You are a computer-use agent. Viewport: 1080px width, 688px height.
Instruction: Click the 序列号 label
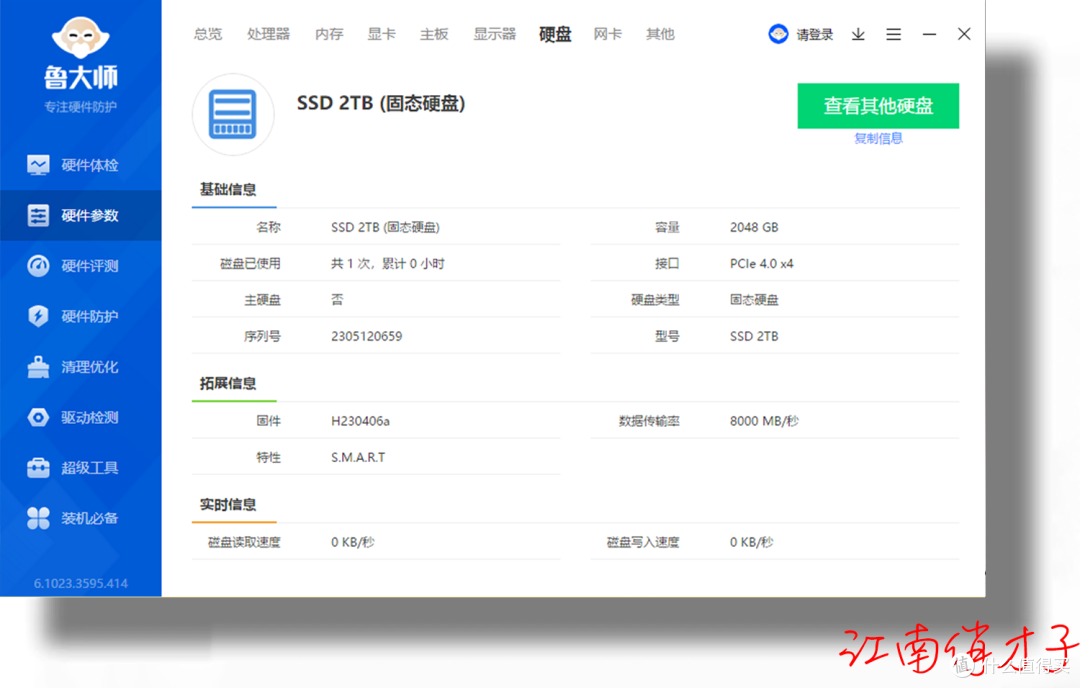coord(262,336)
